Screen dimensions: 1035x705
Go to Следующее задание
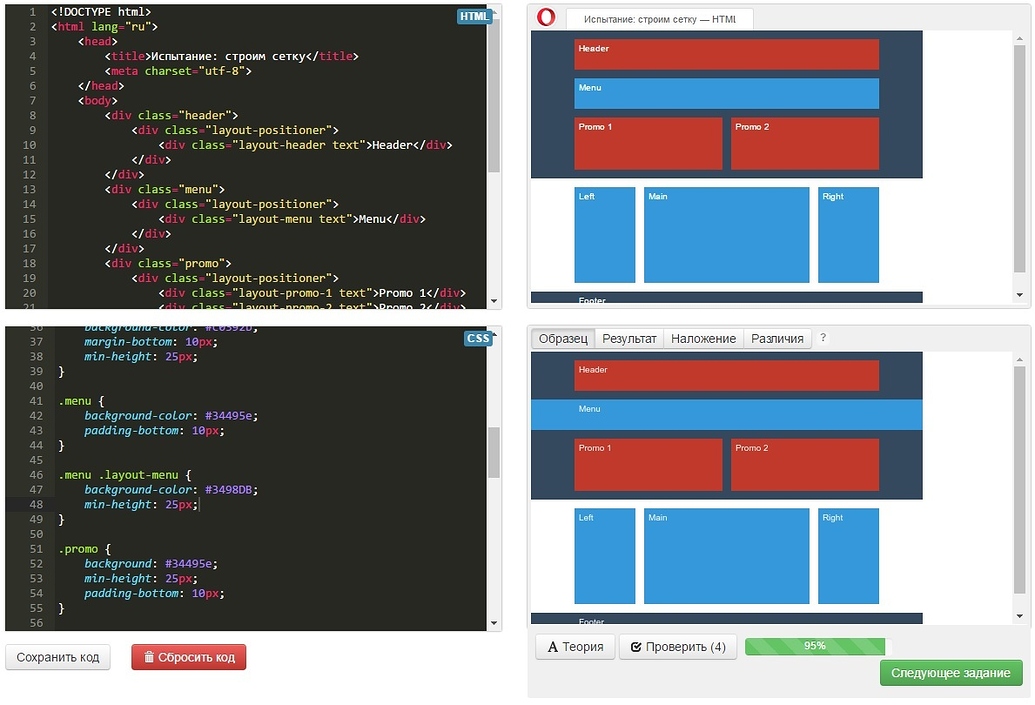(x=951, y=672)
